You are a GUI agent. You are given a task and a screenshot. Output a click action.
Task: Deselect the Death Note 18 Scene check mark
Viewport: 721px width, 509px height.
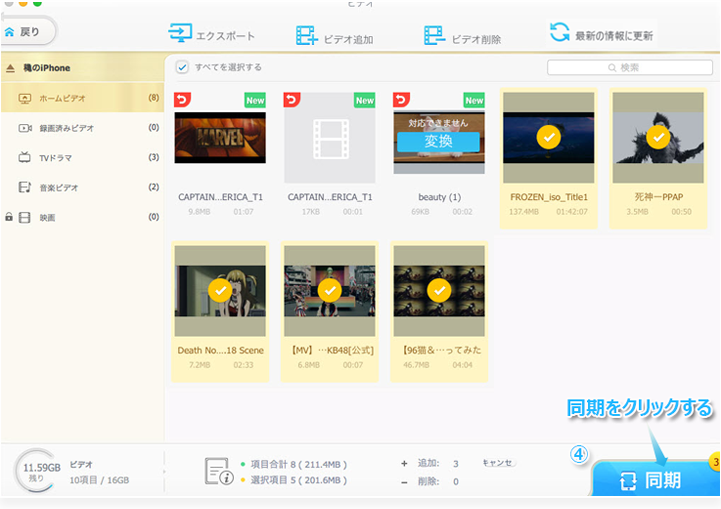click(220, 290)
